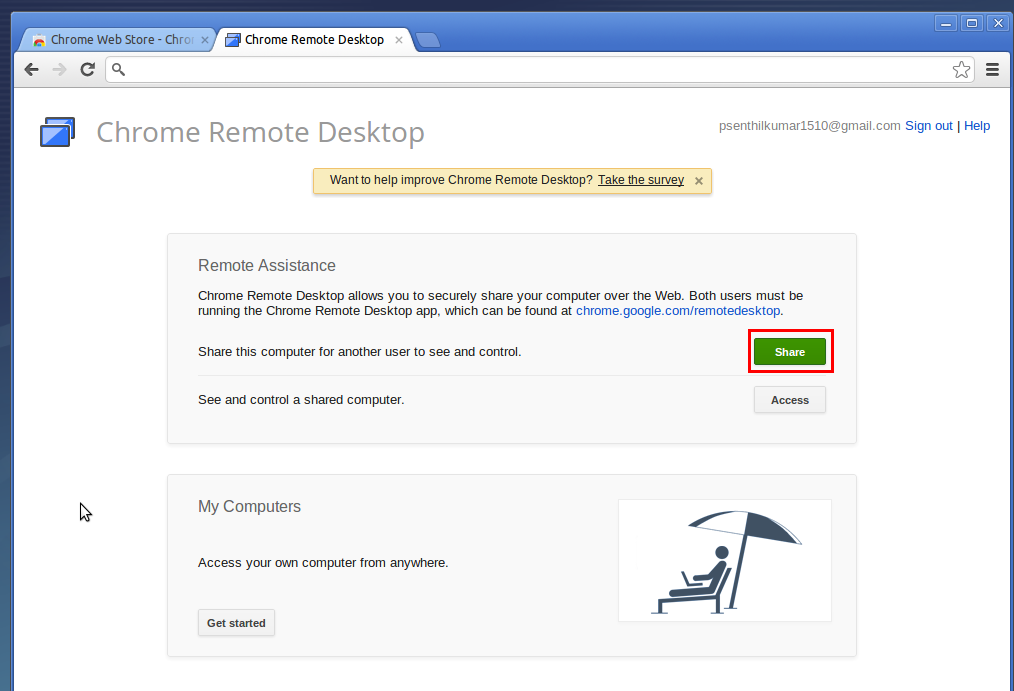This screenshot has height=691, width=1014.
Task: Click the Chrome Remote Desktop page title
Action: [261, 132]
